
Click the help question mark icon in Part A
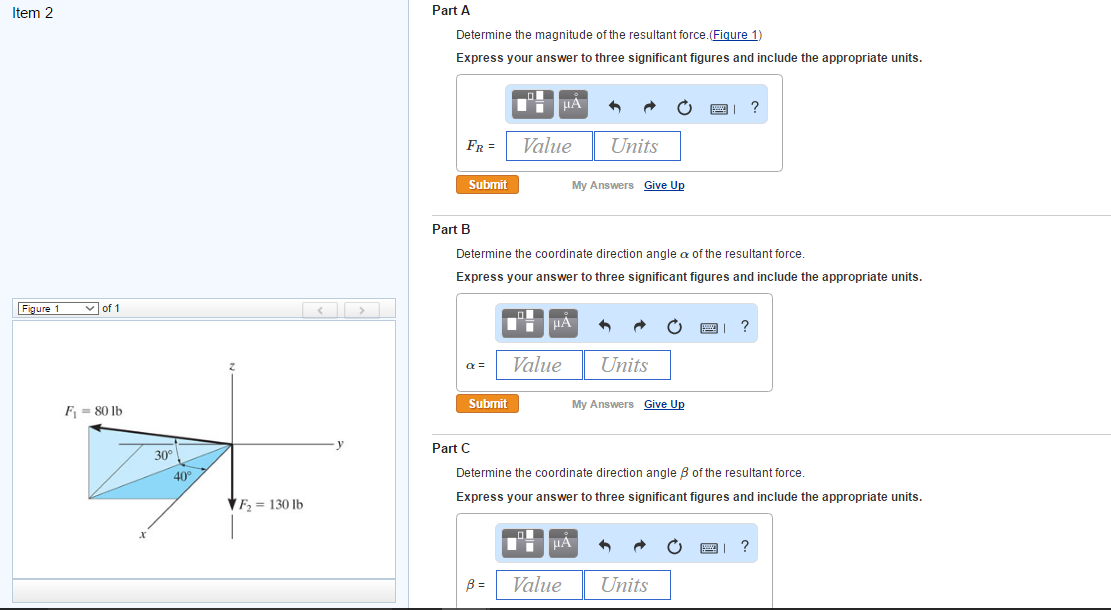tap(754, 106)
